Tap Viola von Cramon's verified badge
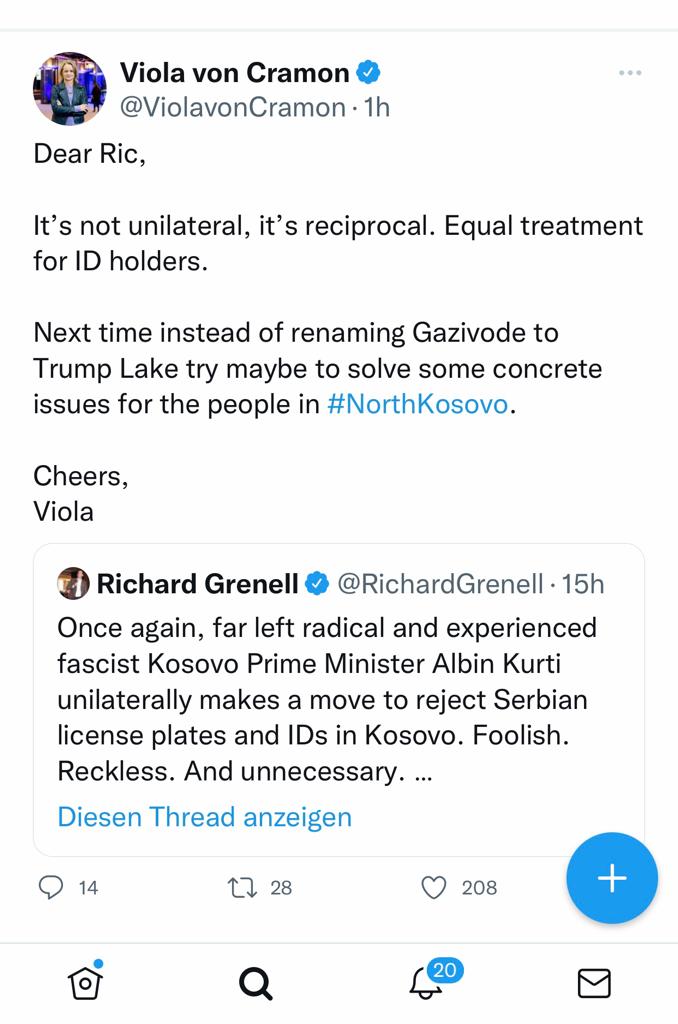This screenshot has height=1024, width=678. tap(369, 72)
